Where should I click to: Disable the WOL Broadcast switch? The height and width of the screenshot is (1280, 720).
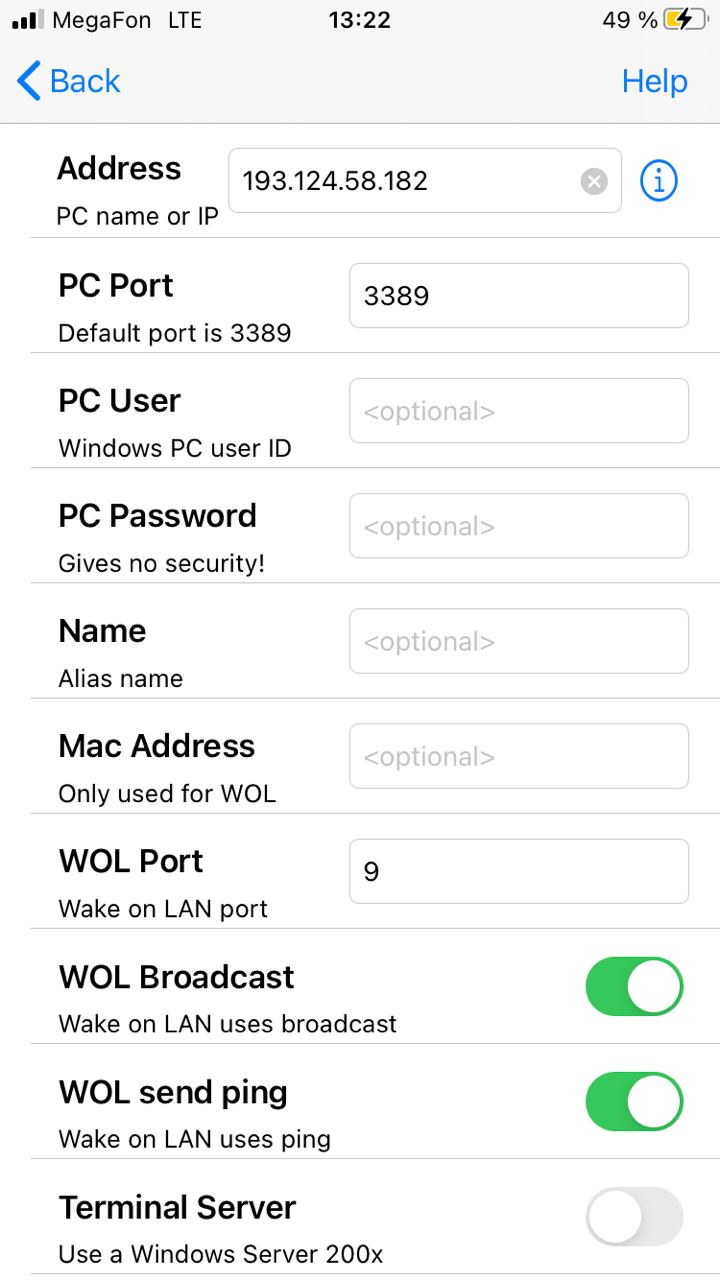click(x=634, y=987)
